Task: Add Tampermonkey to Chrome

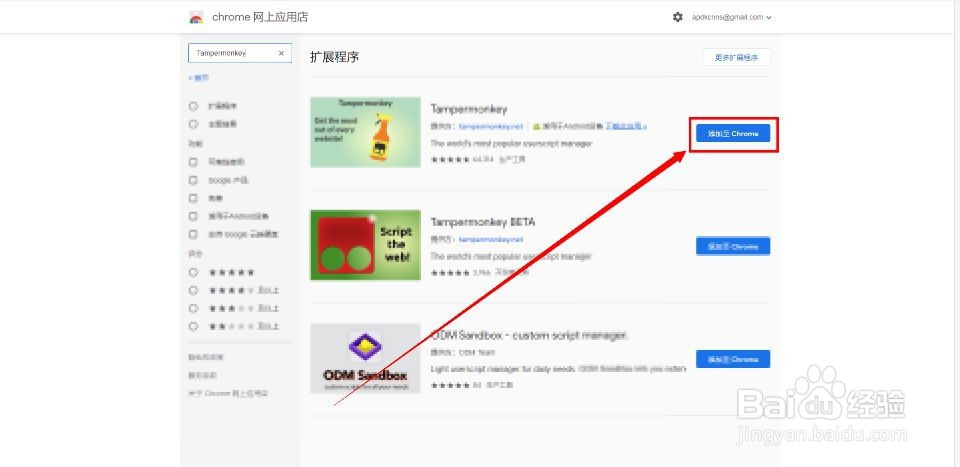Action: pyautogui.click(x=733, y=133)
